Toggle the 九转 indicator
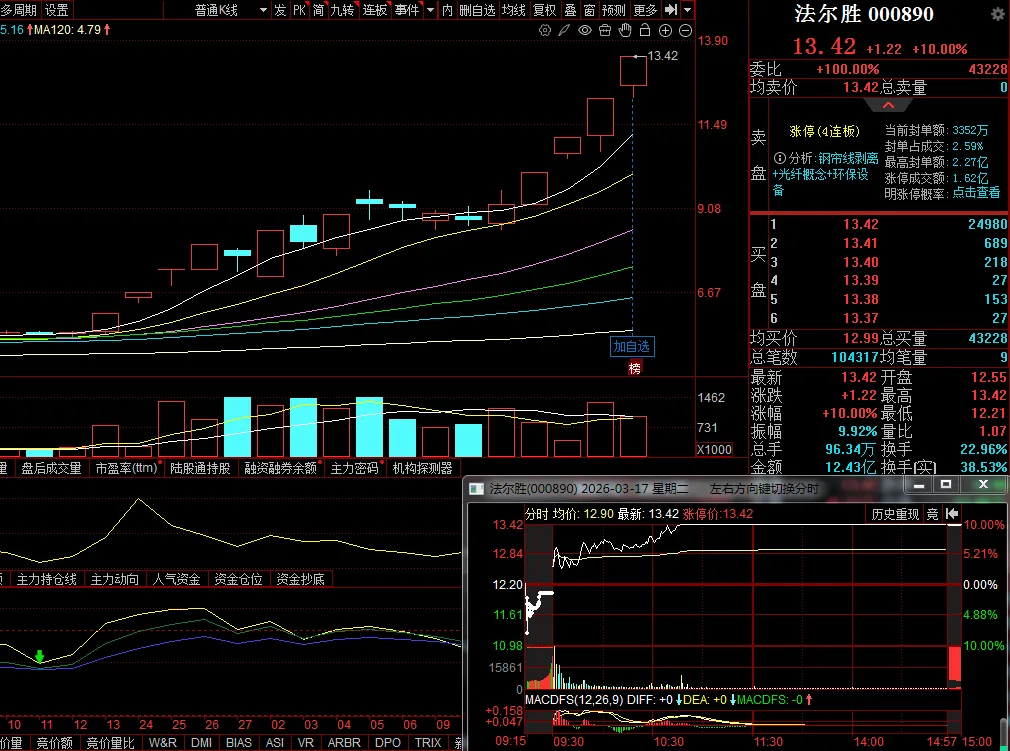 (343, 10)
